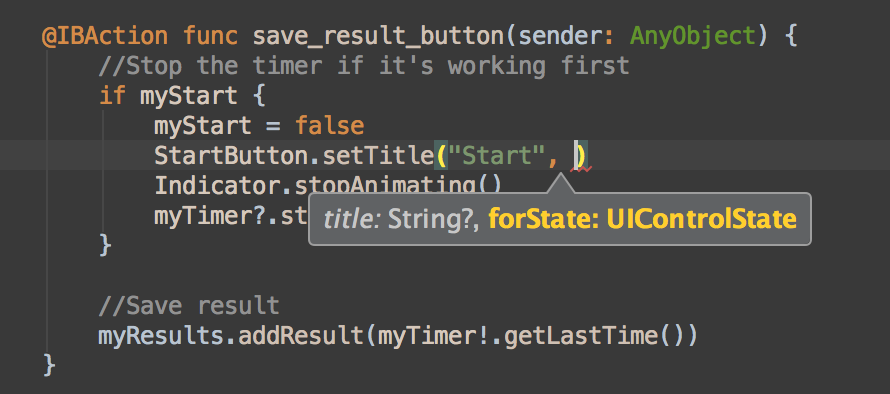
Task: Click the myStart condition in the if statement
Action: point(188,96)
